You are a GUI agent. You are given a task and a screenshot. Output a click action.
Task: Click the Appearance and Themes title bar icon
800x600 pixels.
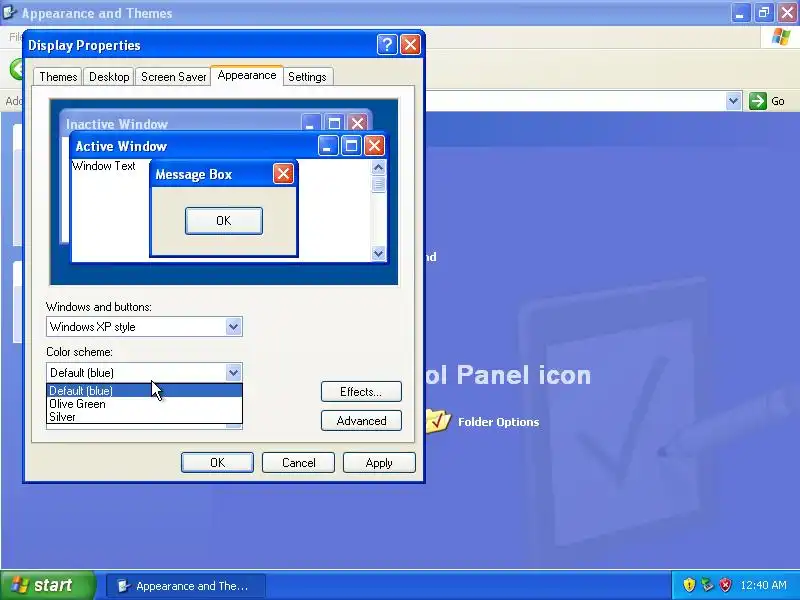point(9,12)
